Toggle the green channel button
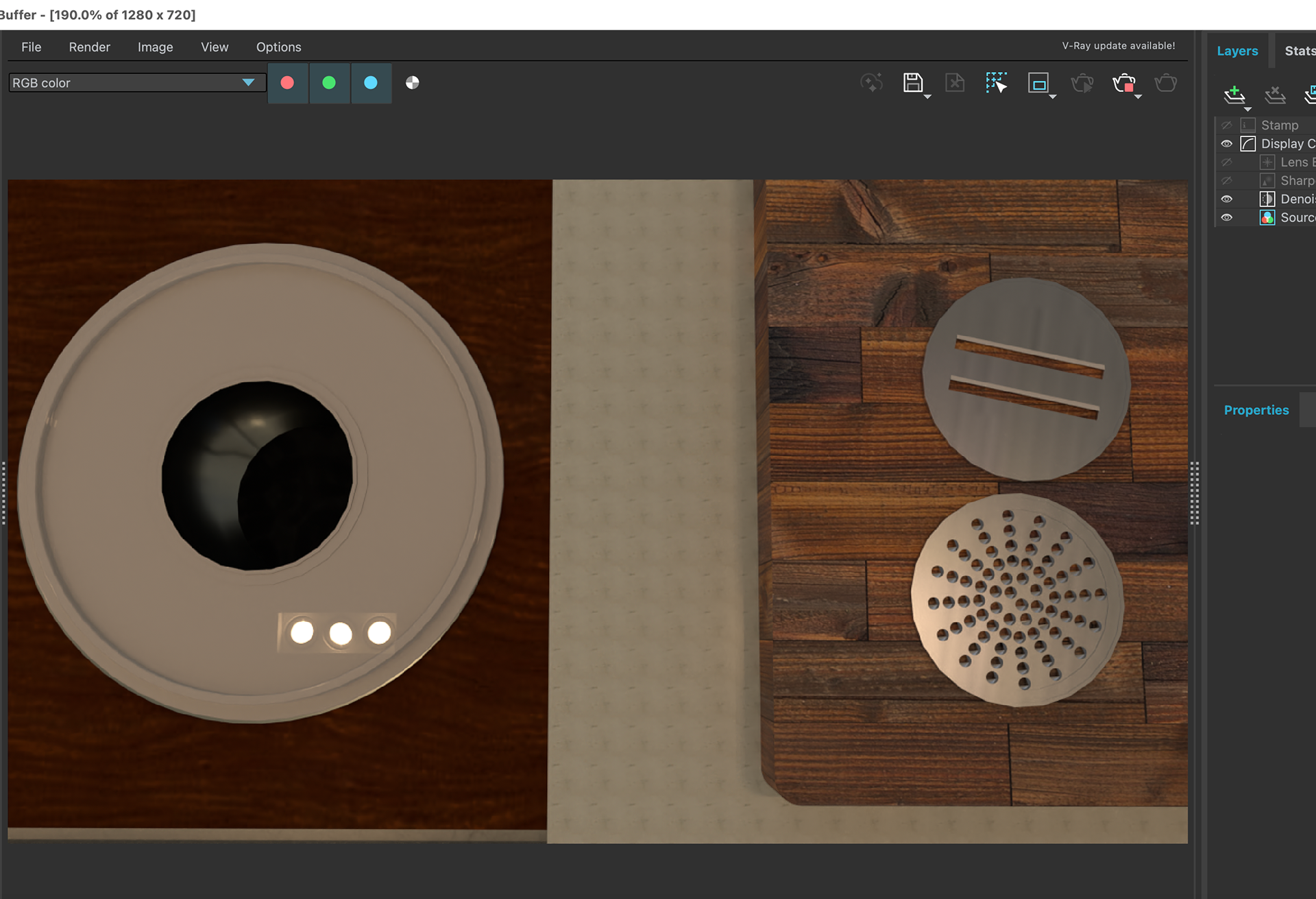This screenshot has height=899, width=1316. (330, 83)
